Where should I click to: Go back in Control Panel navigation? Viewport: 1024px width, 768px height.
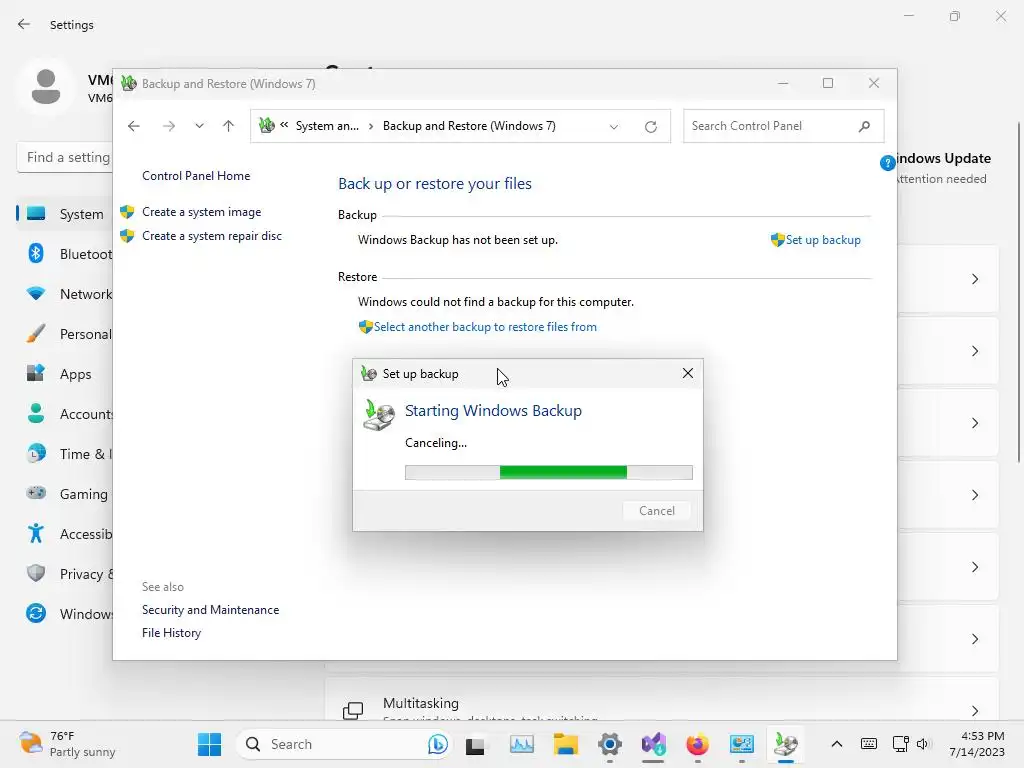click(134, 126)
